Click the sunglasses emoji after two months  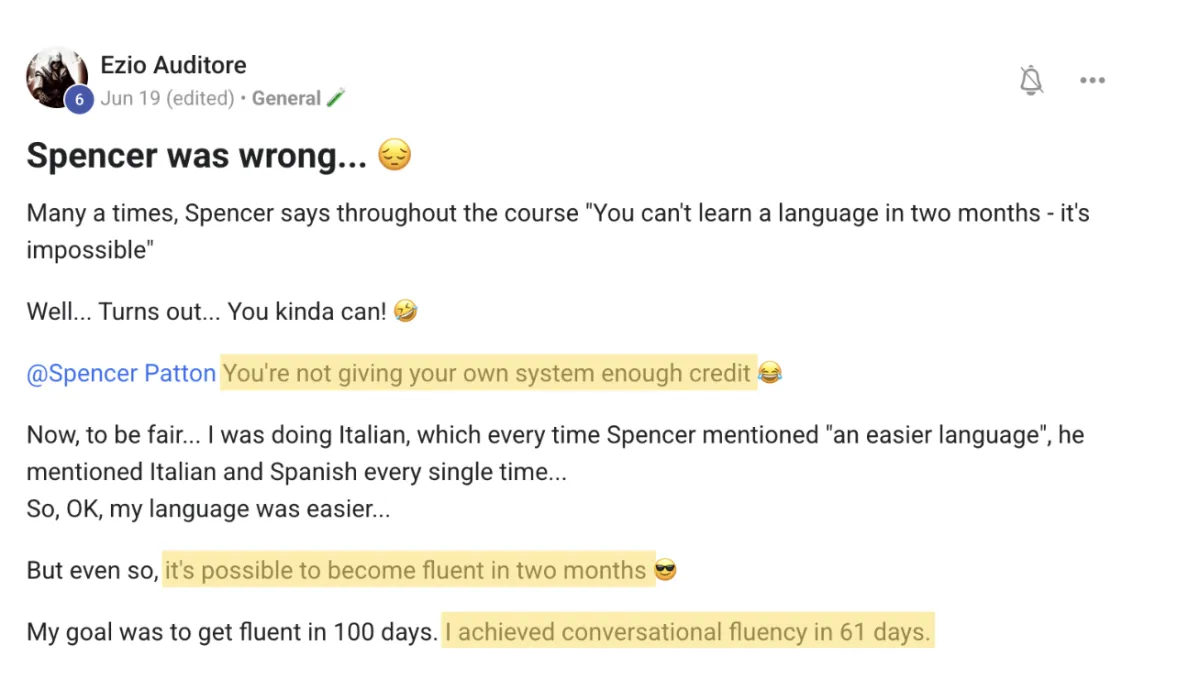click(665, 571)
